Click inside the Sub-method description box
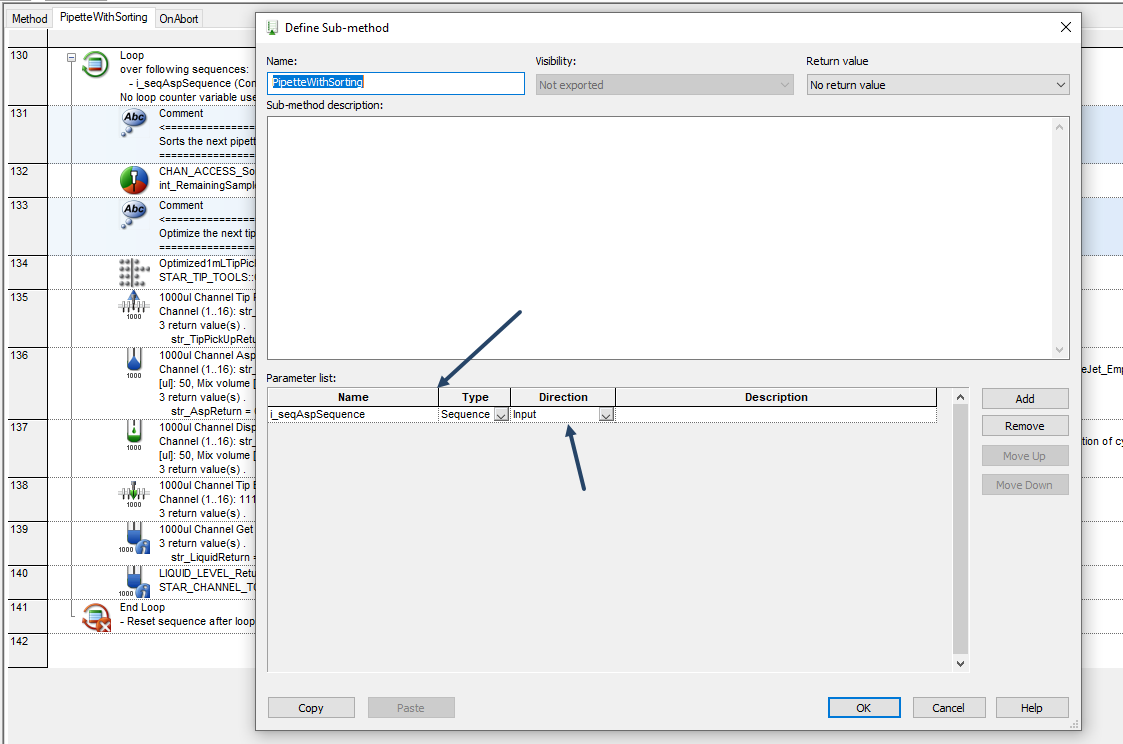The width and height of the screenshot is (1123, 744). tap(660, 238)
